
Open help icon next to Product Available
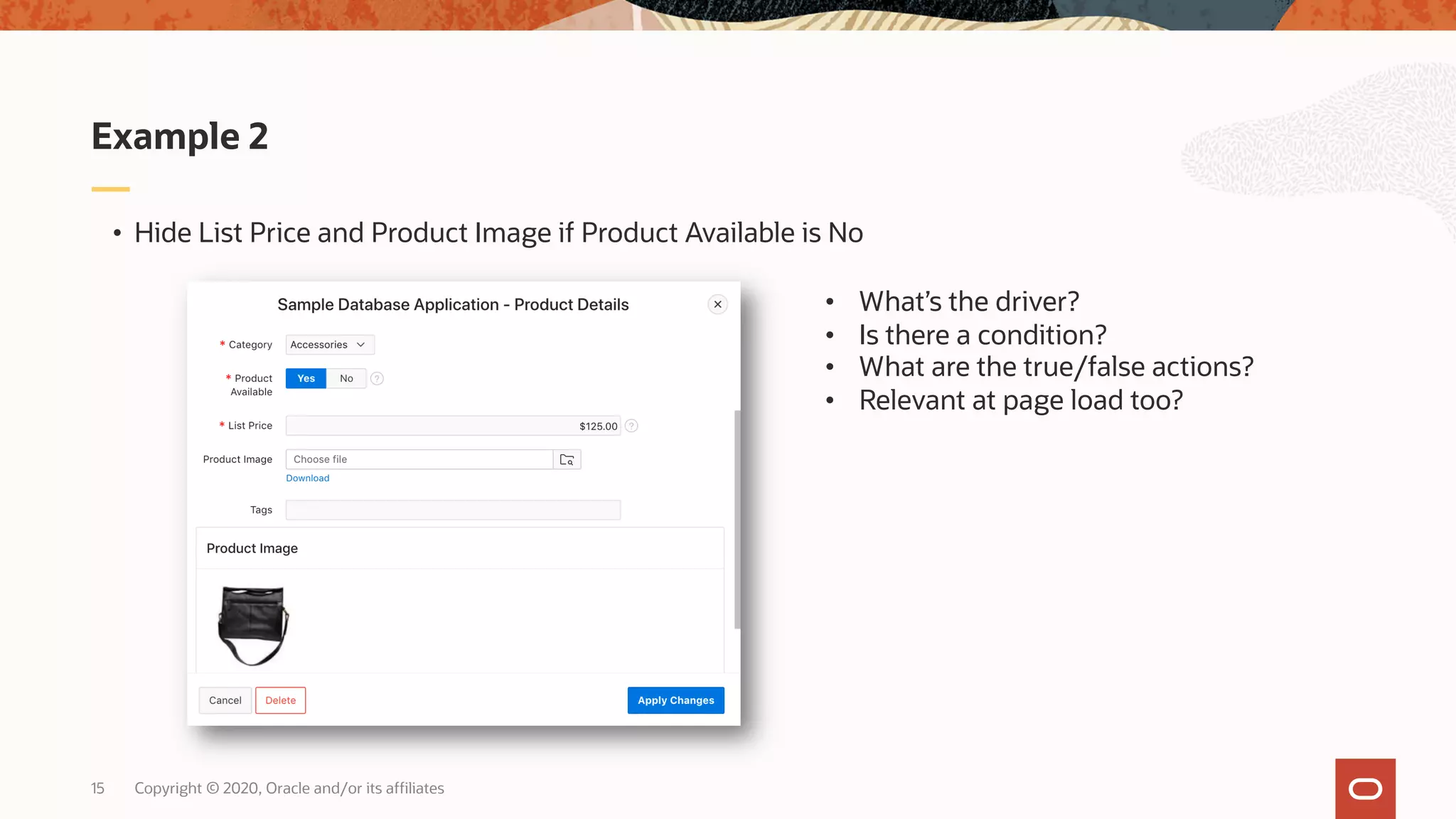pyautogui.click(x=378, y=378)
